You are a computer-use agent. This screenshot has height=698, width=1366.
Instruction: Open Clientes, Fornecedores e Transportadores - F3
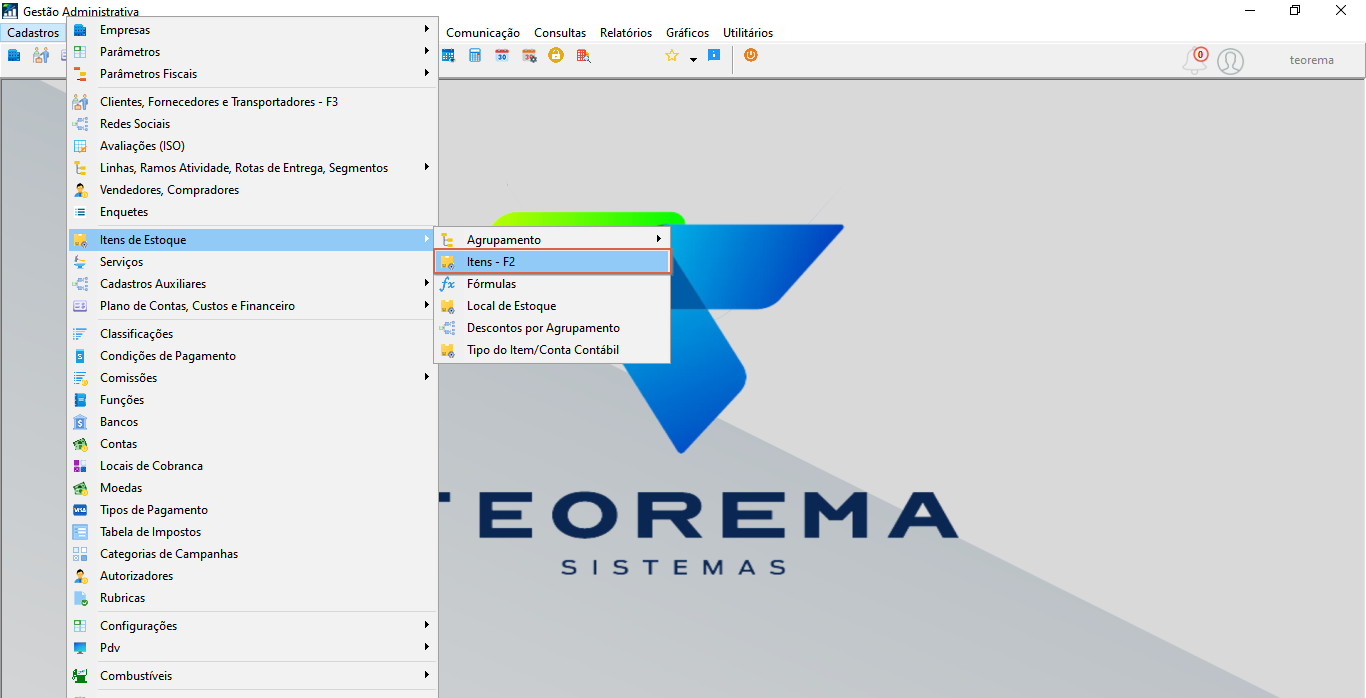(x=252, y=102)
